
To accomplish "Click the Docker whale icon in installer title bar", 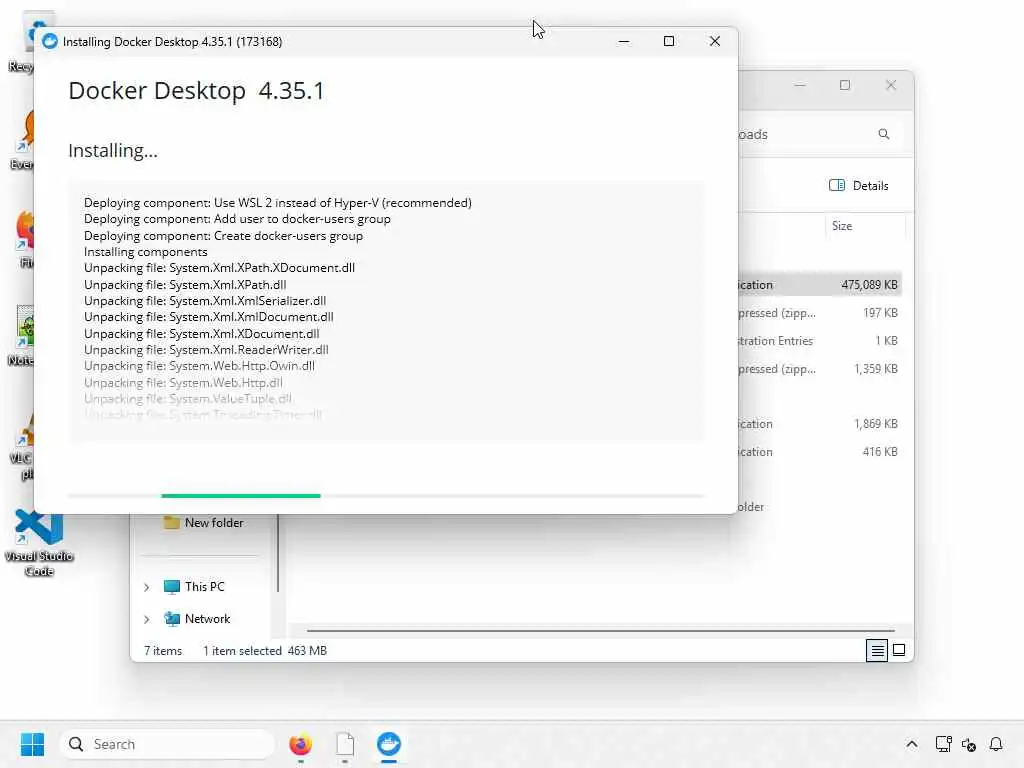I will (x=50, y=42).
